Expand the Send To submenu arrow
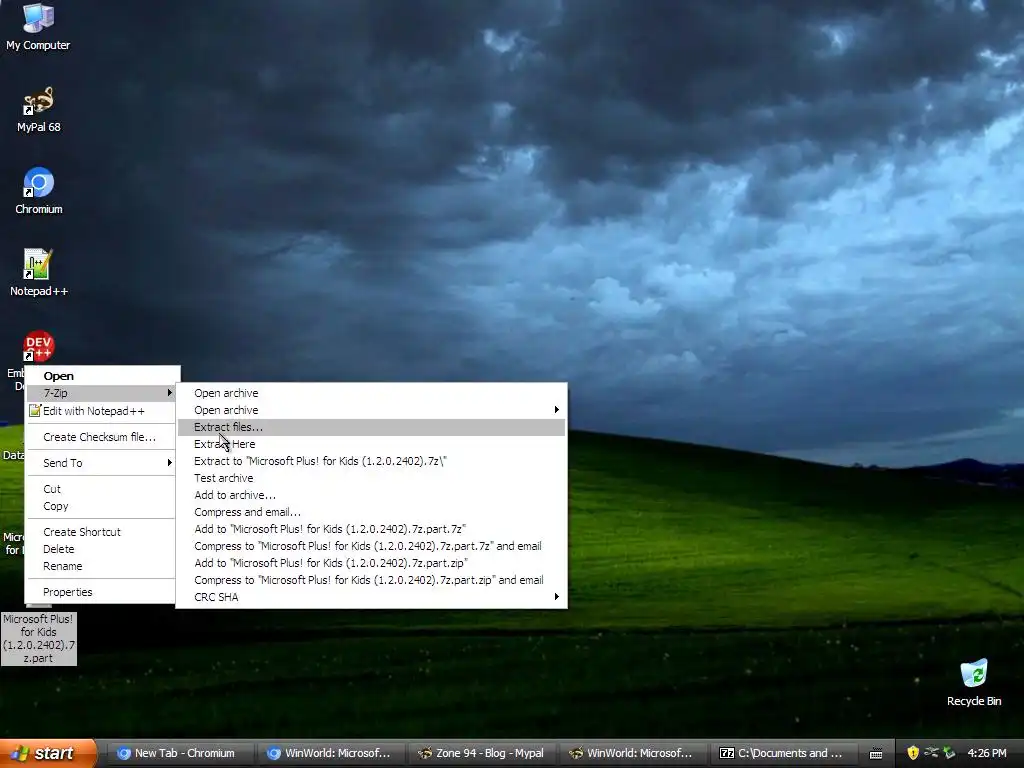 (169, 462)
